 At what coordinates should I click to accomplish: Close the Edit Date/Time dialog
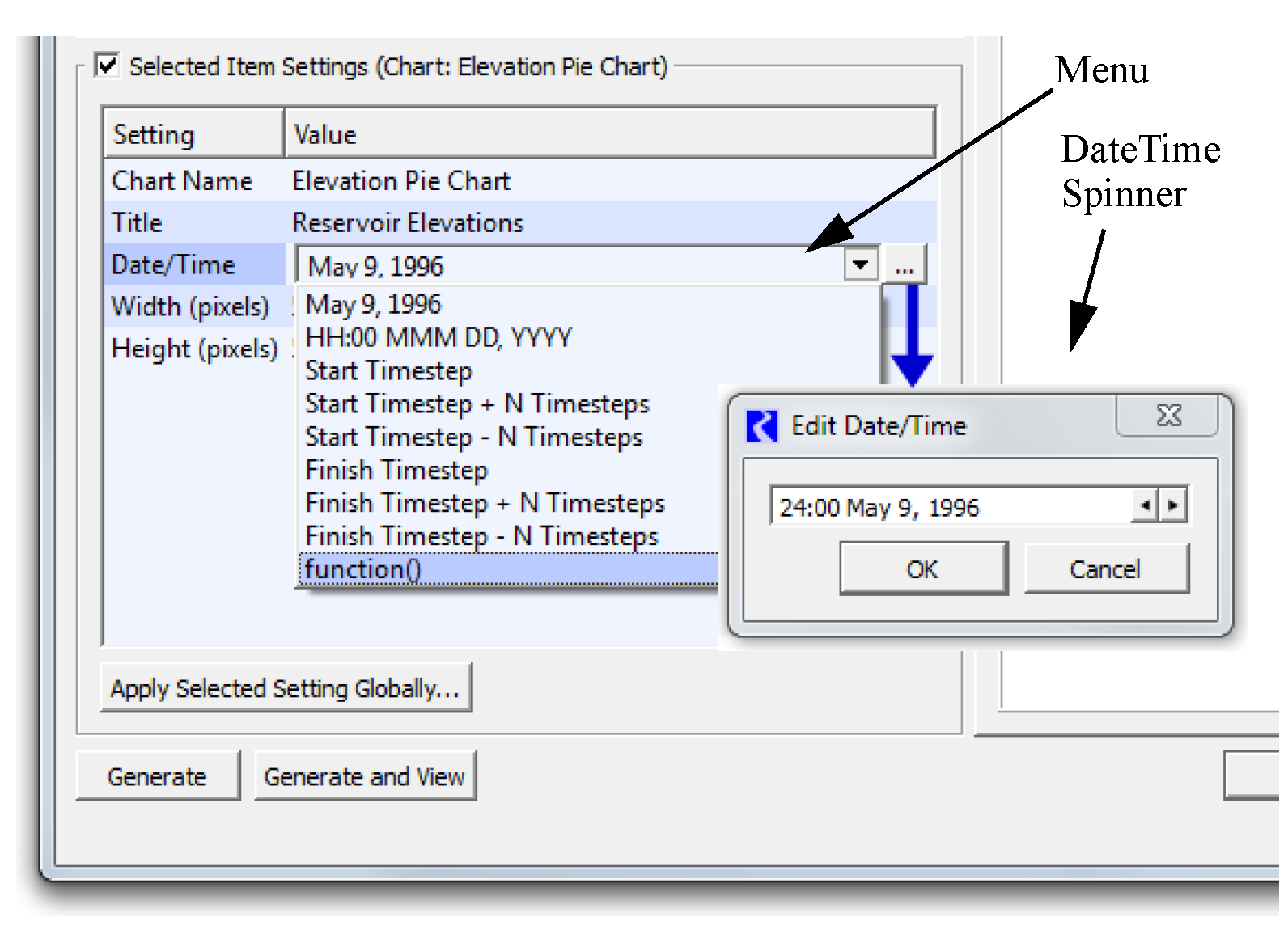(1168, 416)
